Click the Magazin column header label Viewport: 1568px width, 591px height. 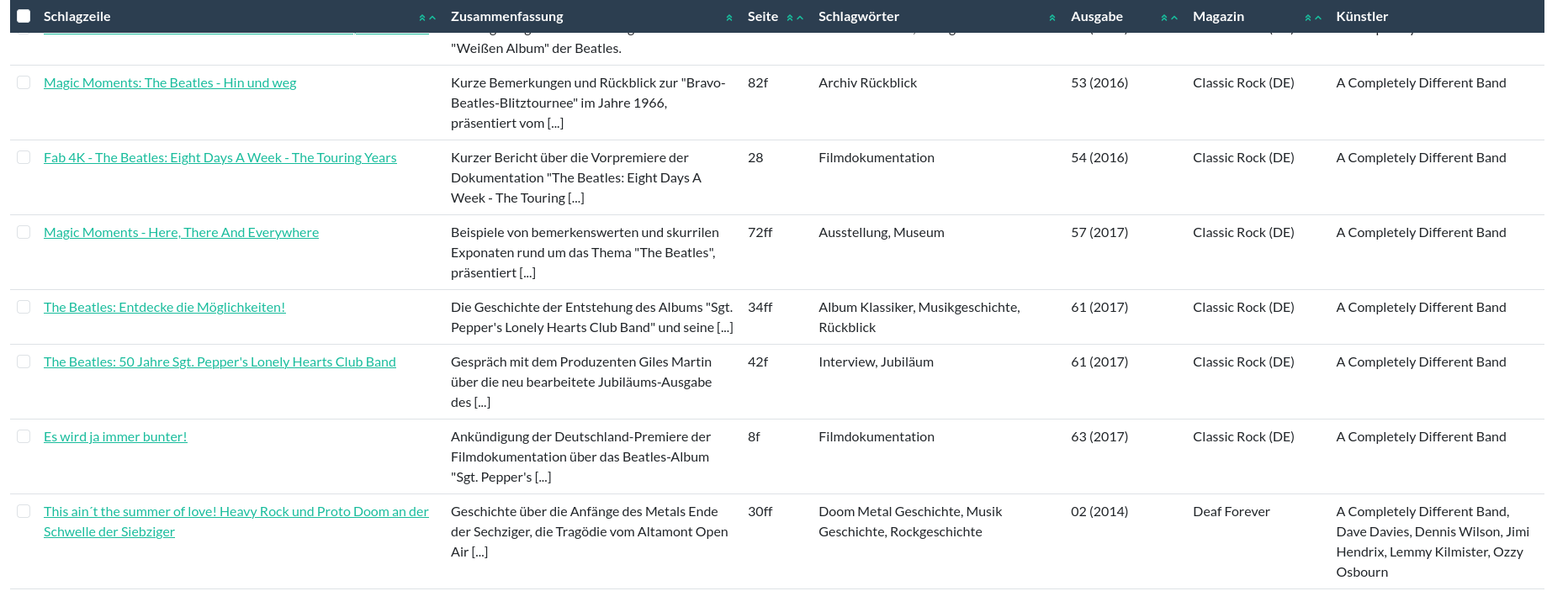[1218, 16]
